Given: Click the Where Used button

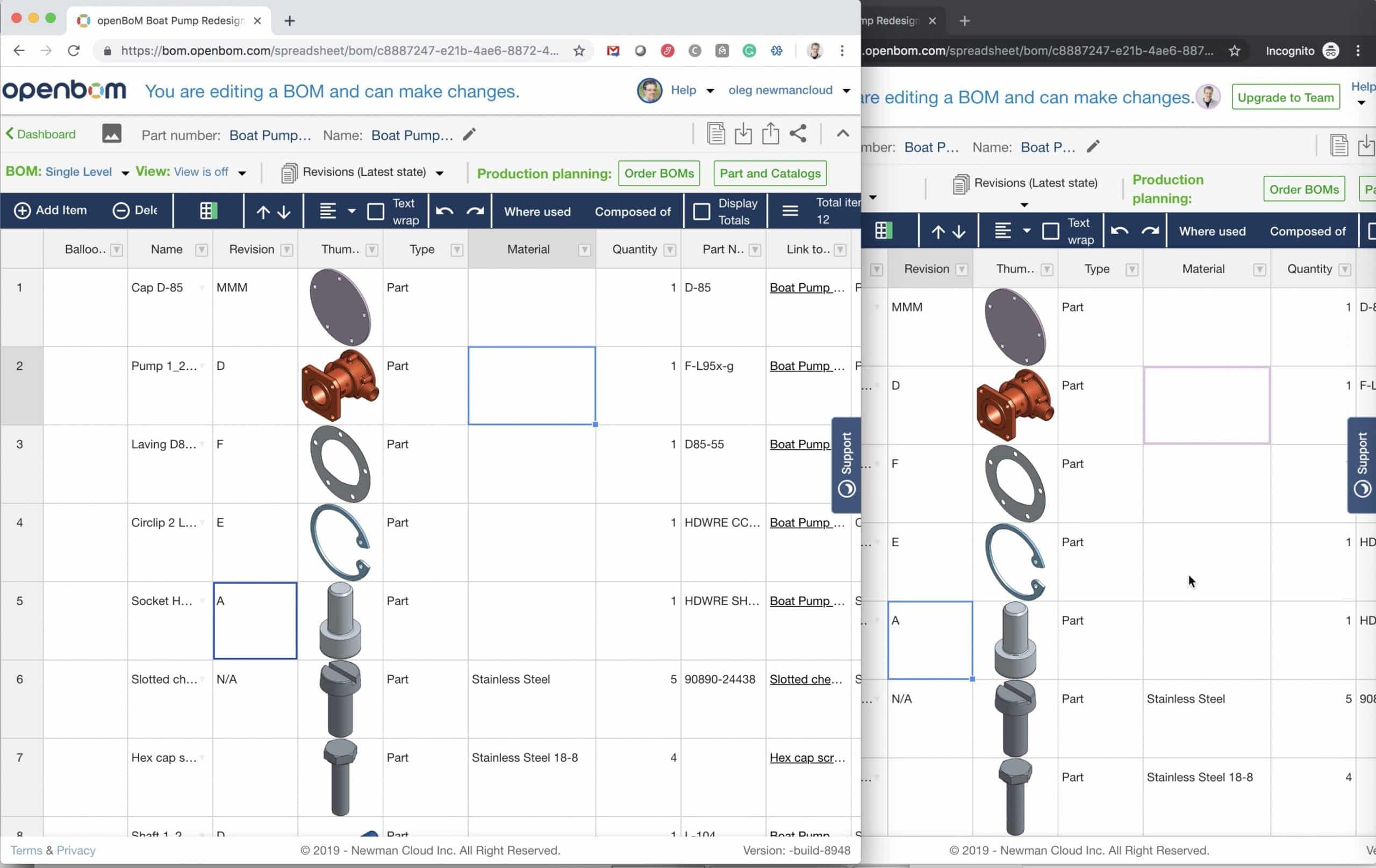Looking at the screenshot, I should [x=538, y=211].
